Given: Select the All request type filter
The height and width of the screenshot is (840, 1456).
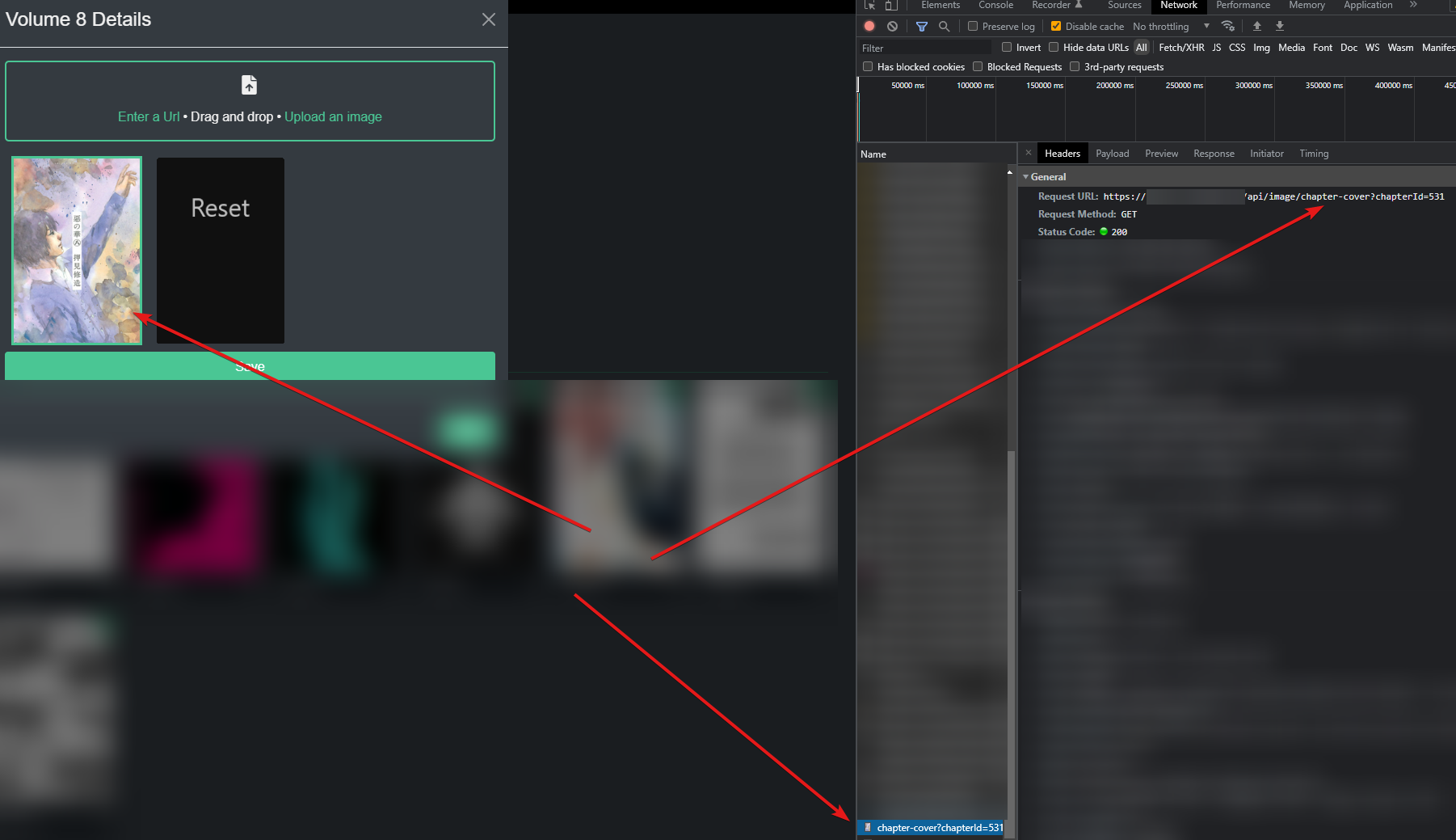Looking at the screenshot, I should 1141,48.
